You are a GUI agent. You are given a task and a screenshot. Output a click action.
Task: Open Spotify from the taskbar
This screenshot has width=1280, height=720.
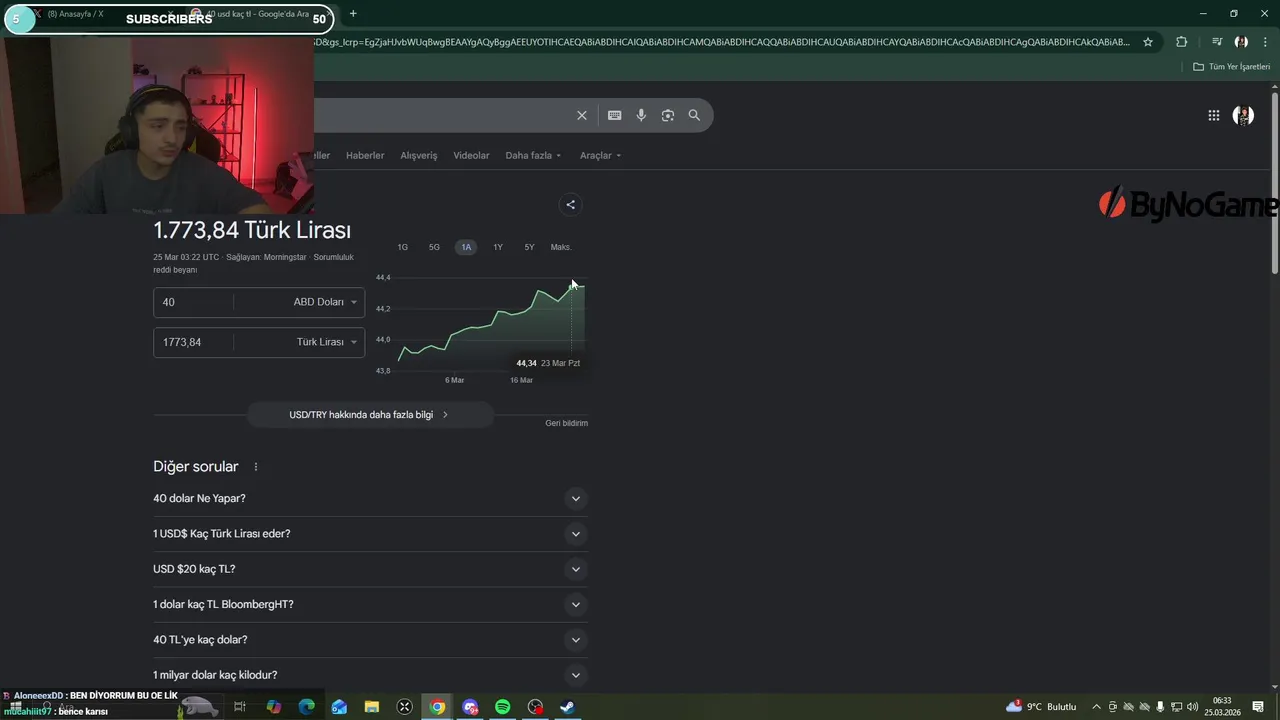point(502,707)
